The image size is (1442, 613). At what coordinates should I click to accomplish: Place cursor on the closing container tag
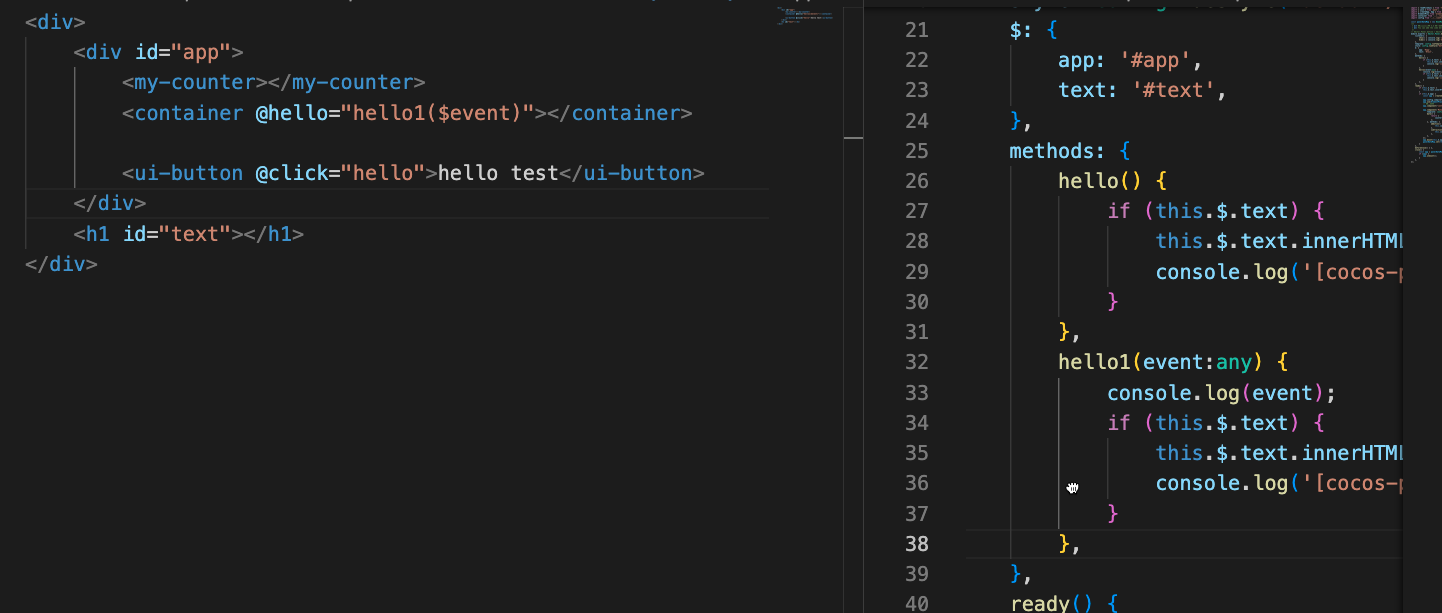[x=618, y=113]
